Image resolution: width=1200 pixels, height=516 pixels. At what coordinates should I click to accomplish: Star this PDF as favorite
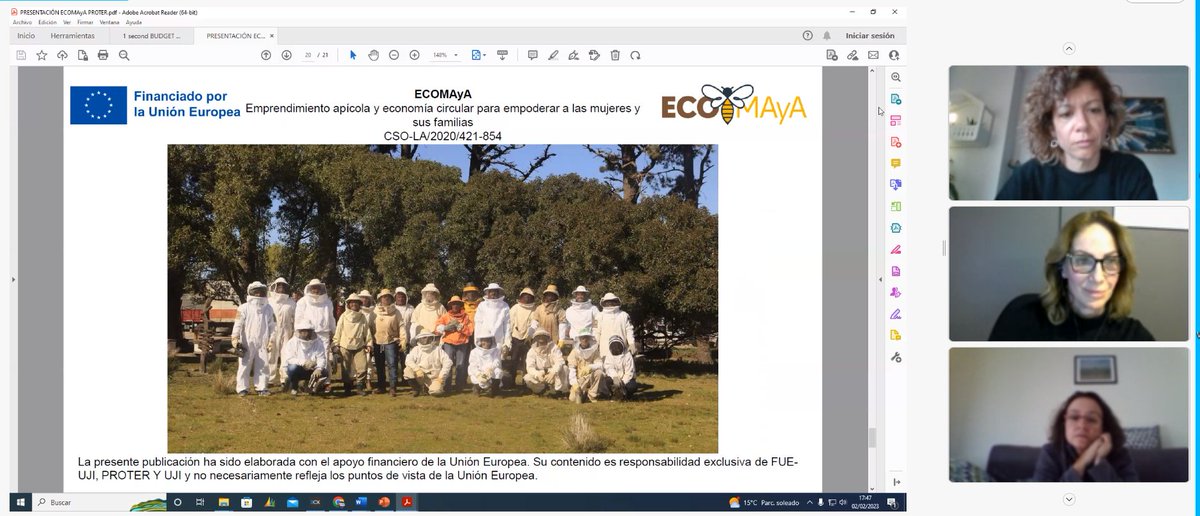coord(41,55)
